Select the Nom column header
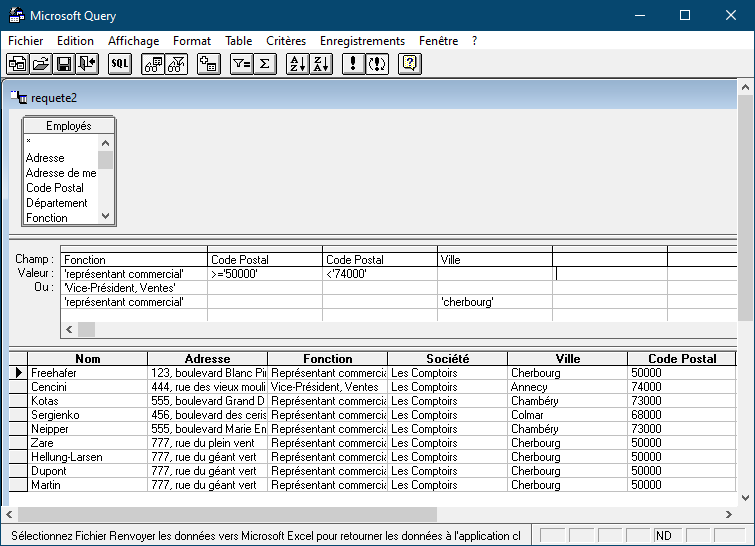This screenshot has height=546, width=755. [x=88, y=359]
